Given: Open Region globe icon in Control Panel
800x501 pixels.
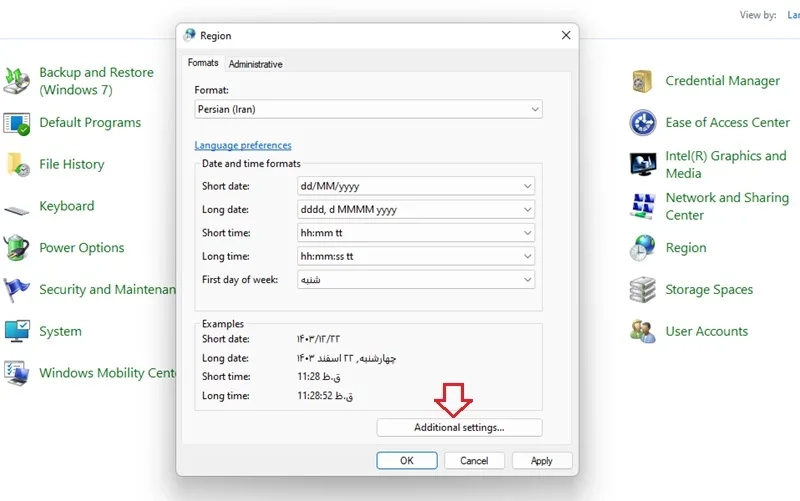Looking at the screenshot, I should 643,248.
